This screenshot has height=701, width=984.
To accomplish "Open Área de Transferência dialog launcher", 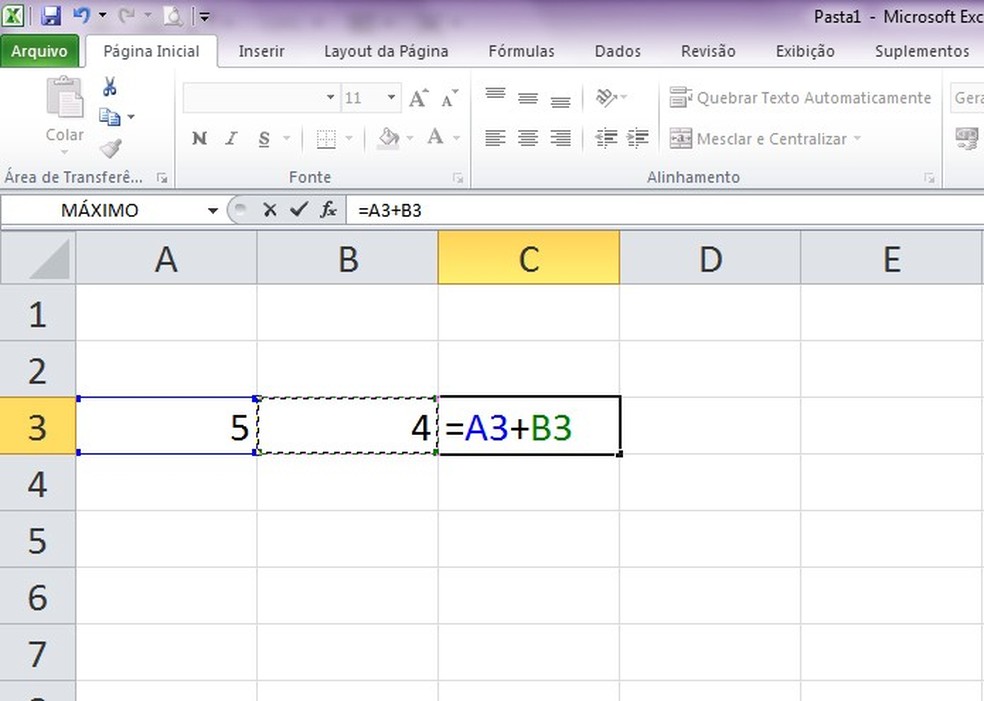I will (x=162, y=178).
